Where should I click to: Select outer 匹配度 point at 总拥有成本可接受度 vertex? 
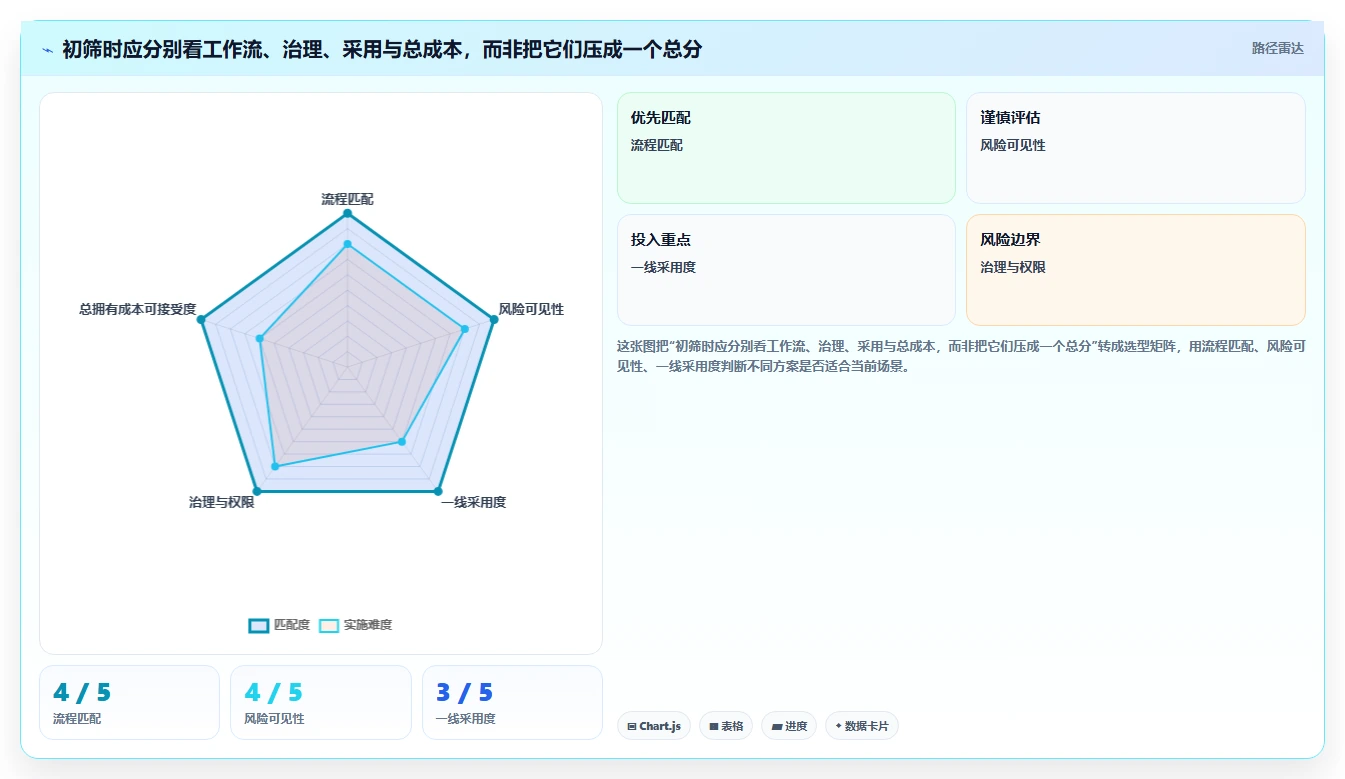201,320
